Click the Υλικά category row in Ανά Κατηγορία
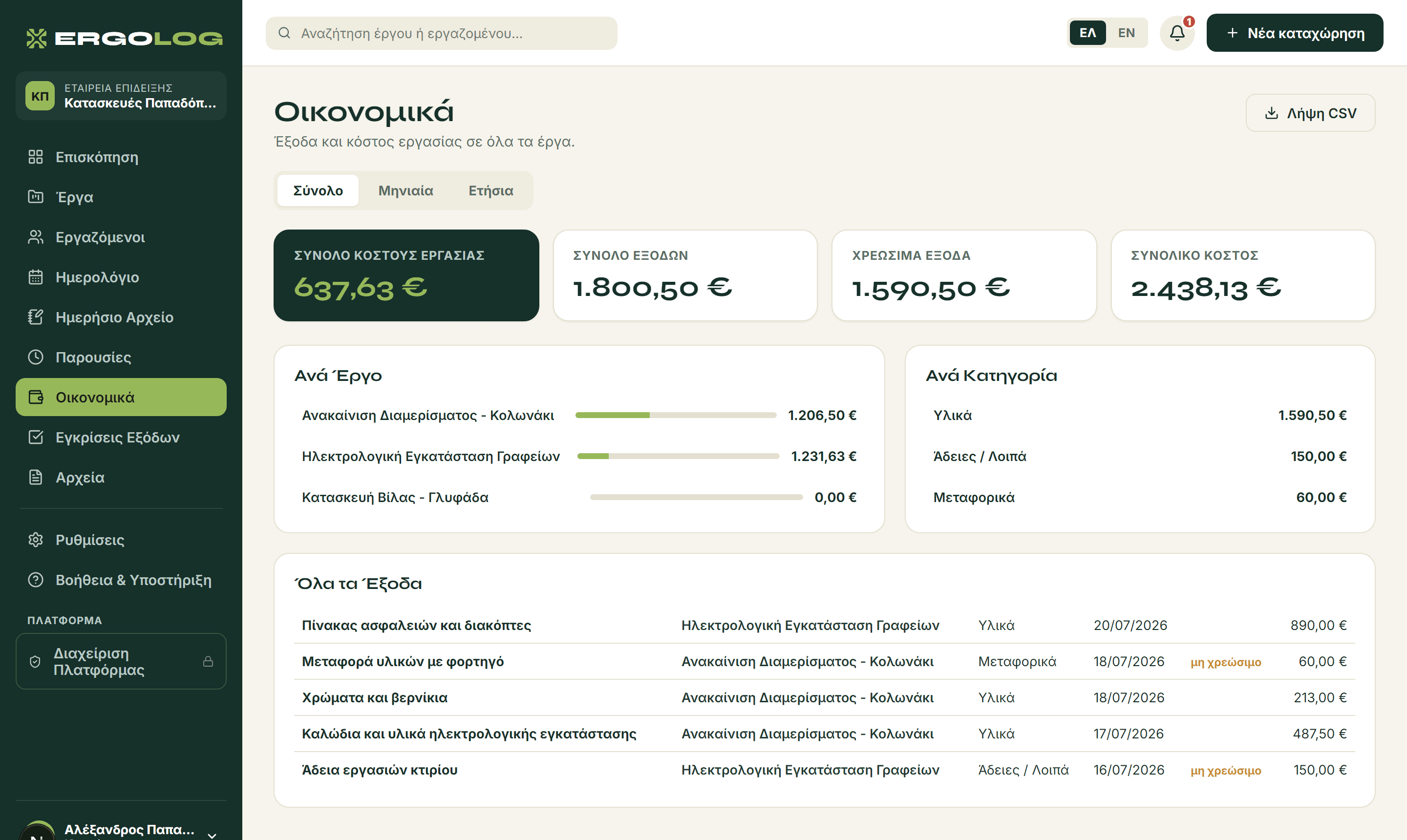The height and width of the screenshot is (840, 1407). pos(1140,415)
